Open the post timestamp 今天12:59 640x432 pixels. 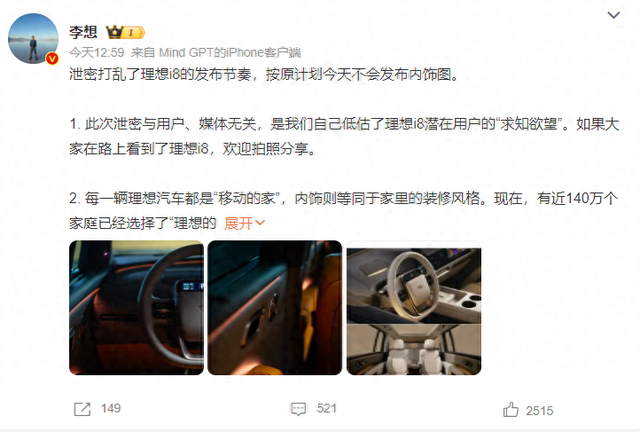97,53
